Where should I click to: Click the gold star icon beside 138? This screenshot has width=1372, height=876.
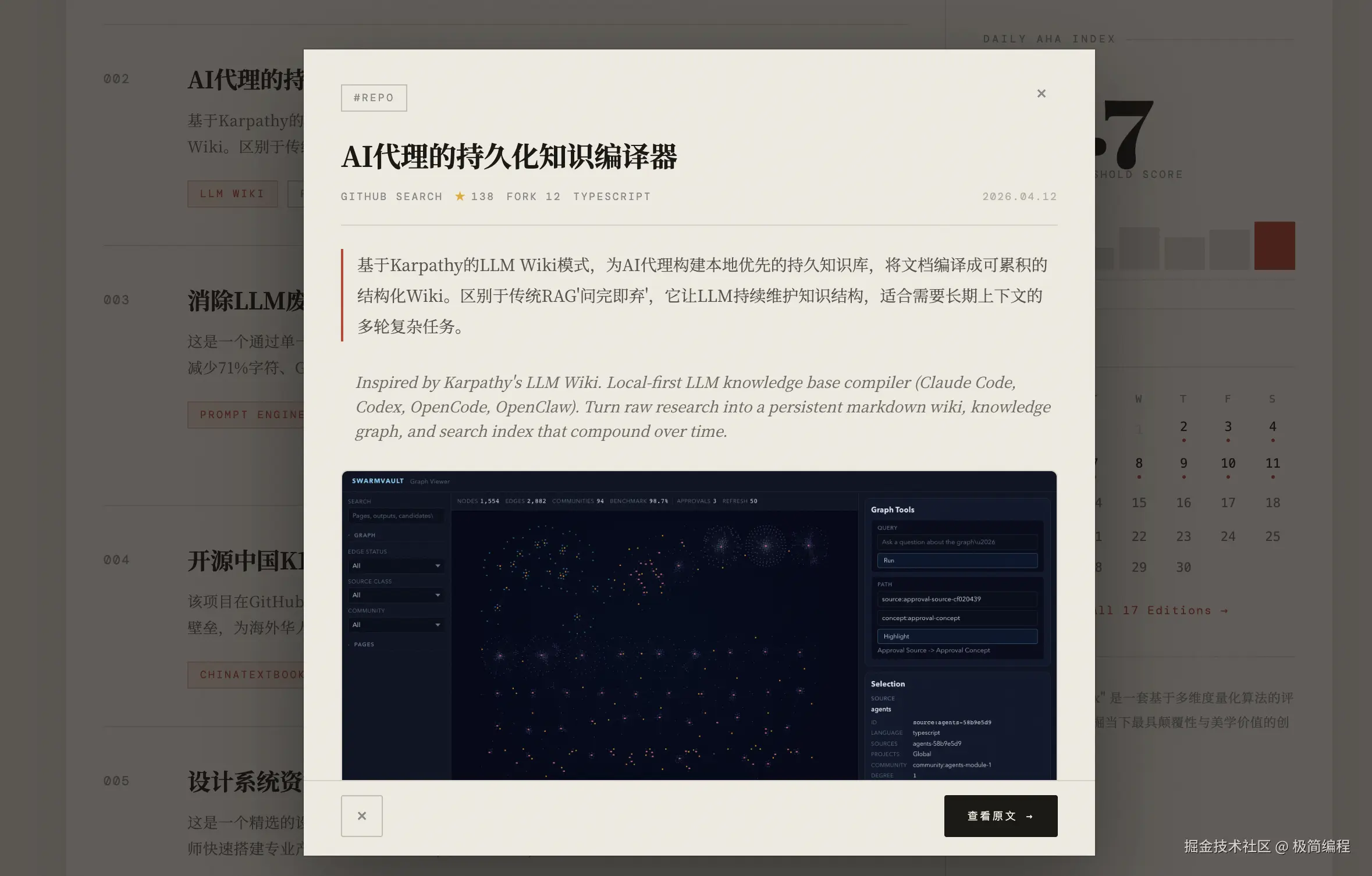click(x=460, y=196)
